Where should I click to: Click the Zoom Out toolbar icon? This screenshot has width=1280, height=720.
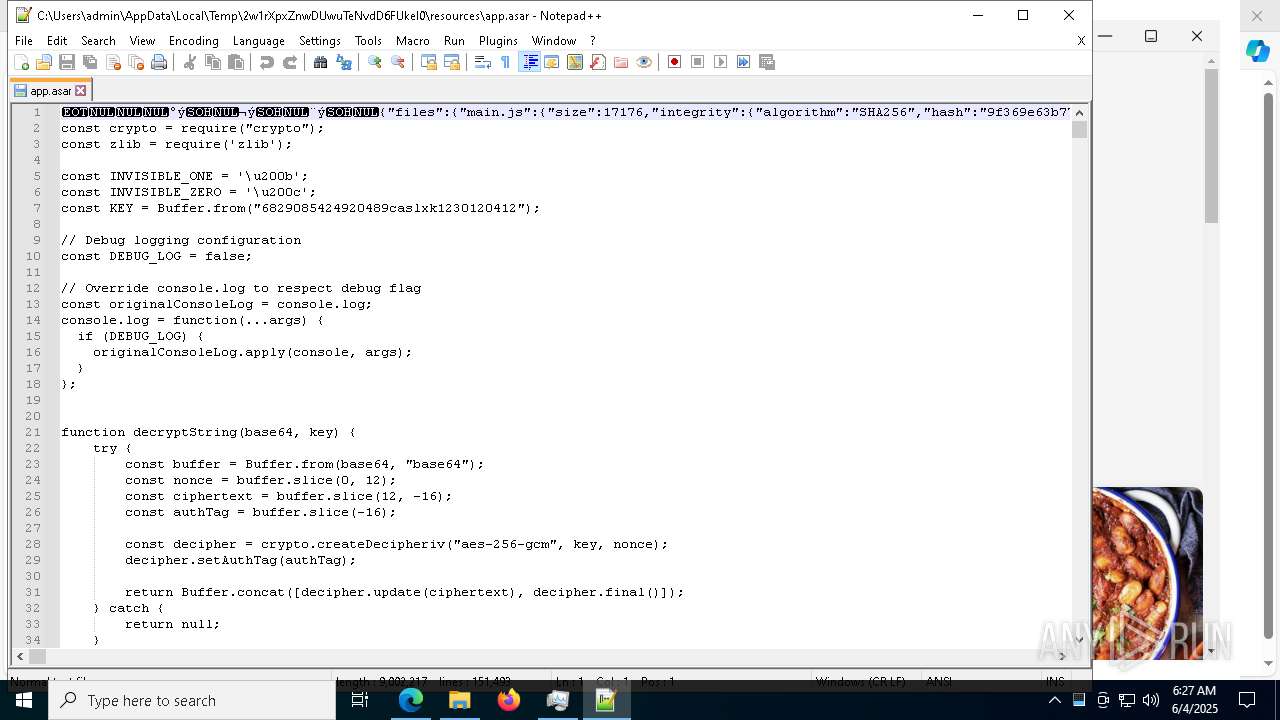(x=397, y=62)
